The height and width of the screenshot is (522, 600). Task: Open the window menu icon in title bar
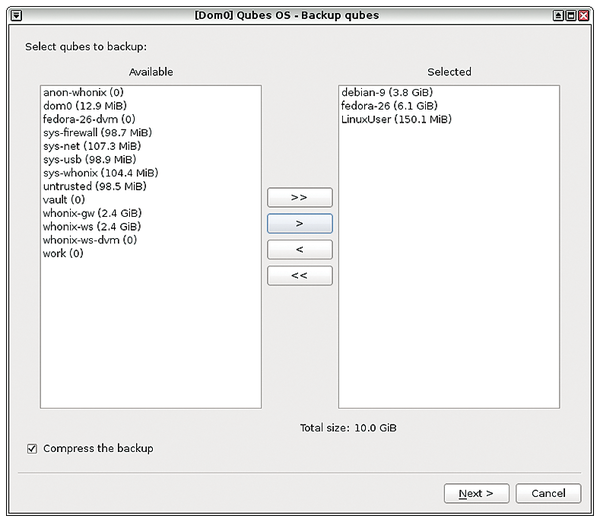pyautogui.click(x=16, y=16)
